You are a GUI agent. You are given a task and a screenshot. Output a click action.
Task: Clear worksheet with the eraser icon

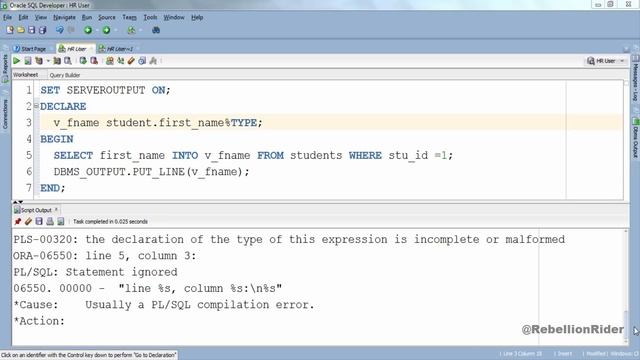[x=131, y=61]
